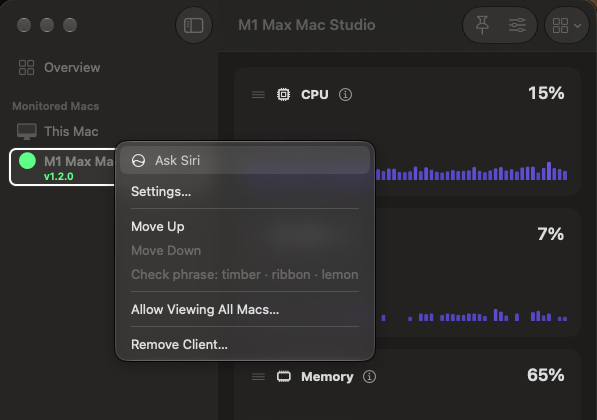Click the second card's usage bar chart
This screenshot has width=597, height=420.
474,315
